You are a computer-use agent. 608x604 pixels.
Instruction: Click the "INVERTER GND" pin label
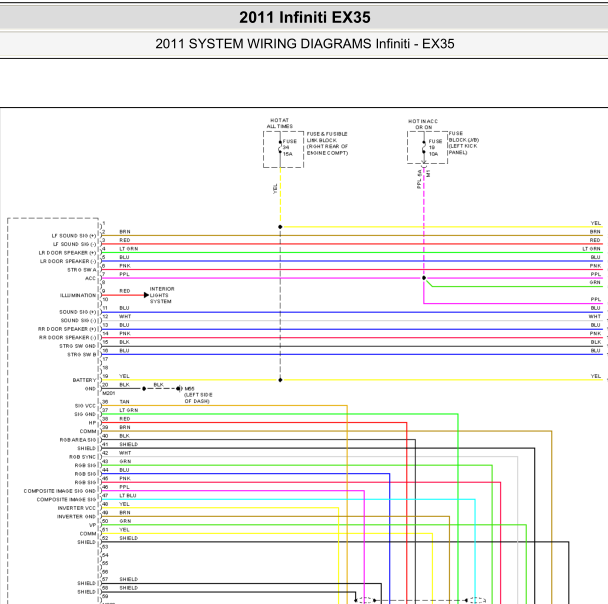76,517
